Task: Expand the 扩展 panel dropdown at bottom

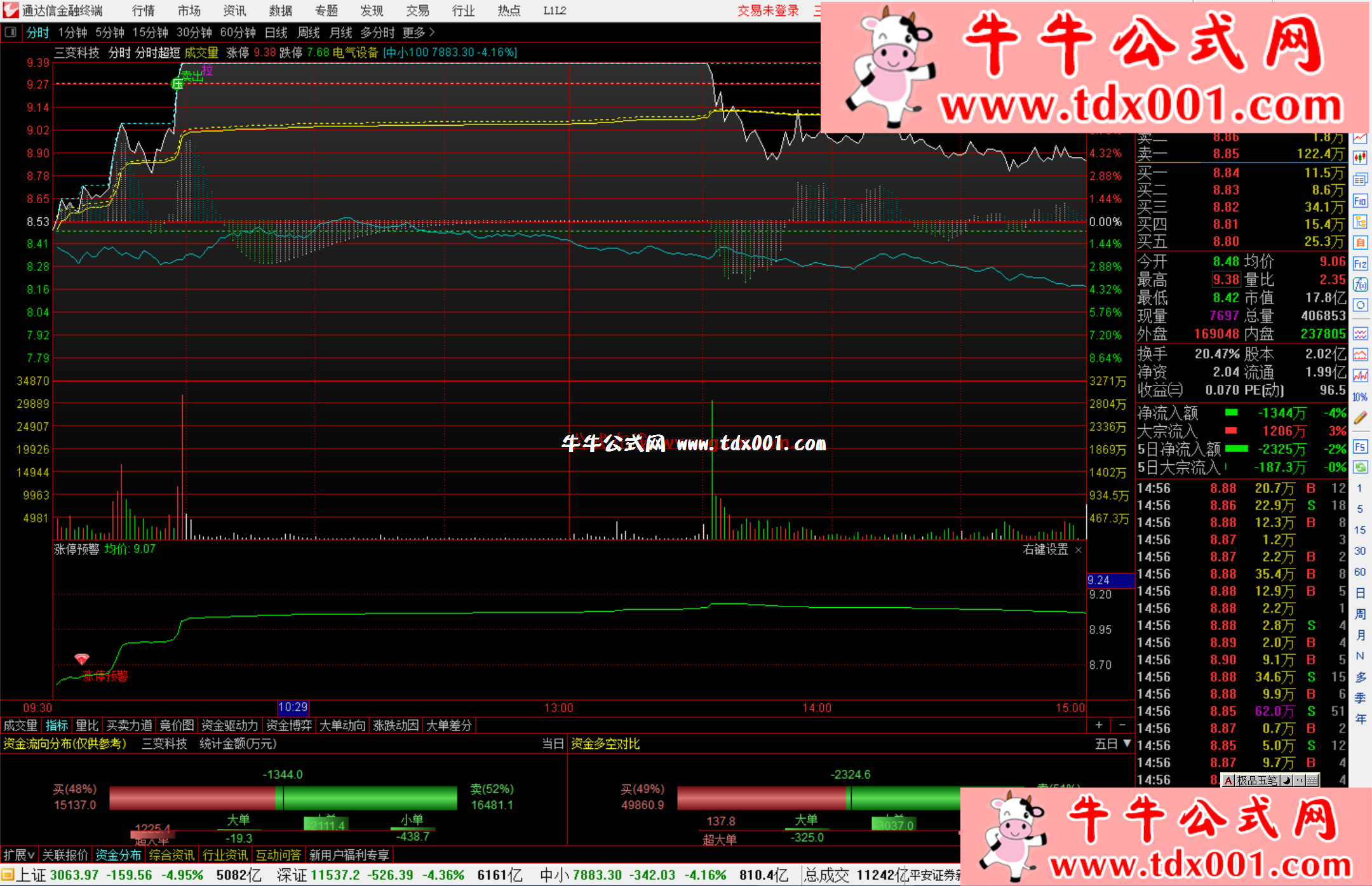Action: pyautogui.click(x=18, y=855)
